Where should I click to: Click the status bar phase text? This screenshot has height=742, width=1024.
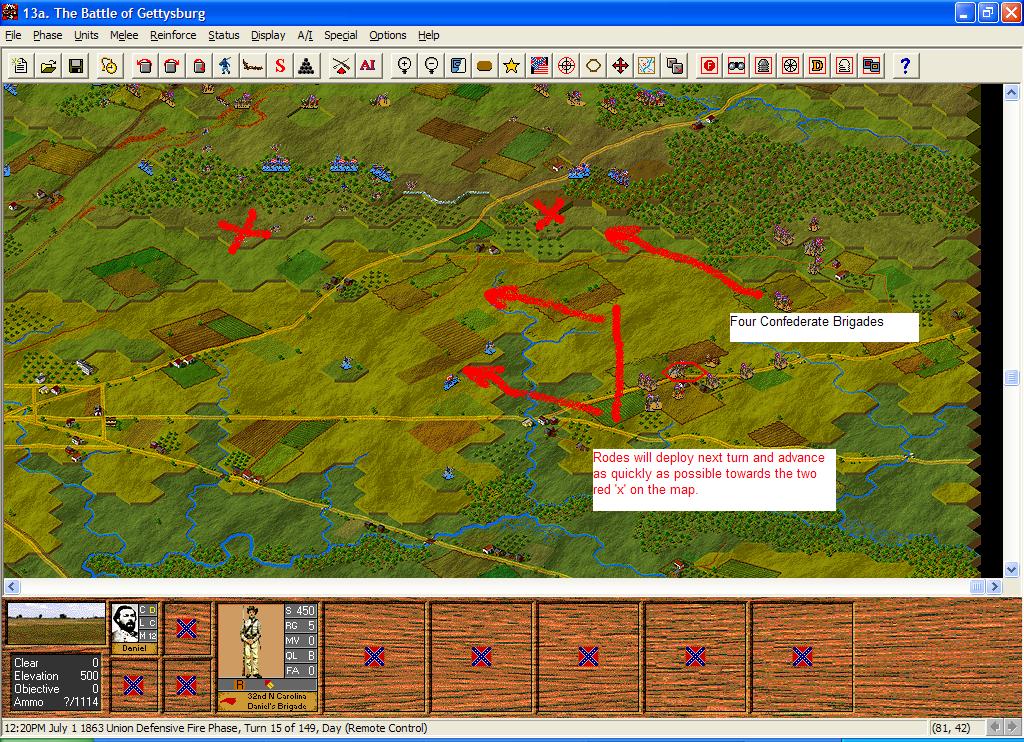tap(216, 728)
